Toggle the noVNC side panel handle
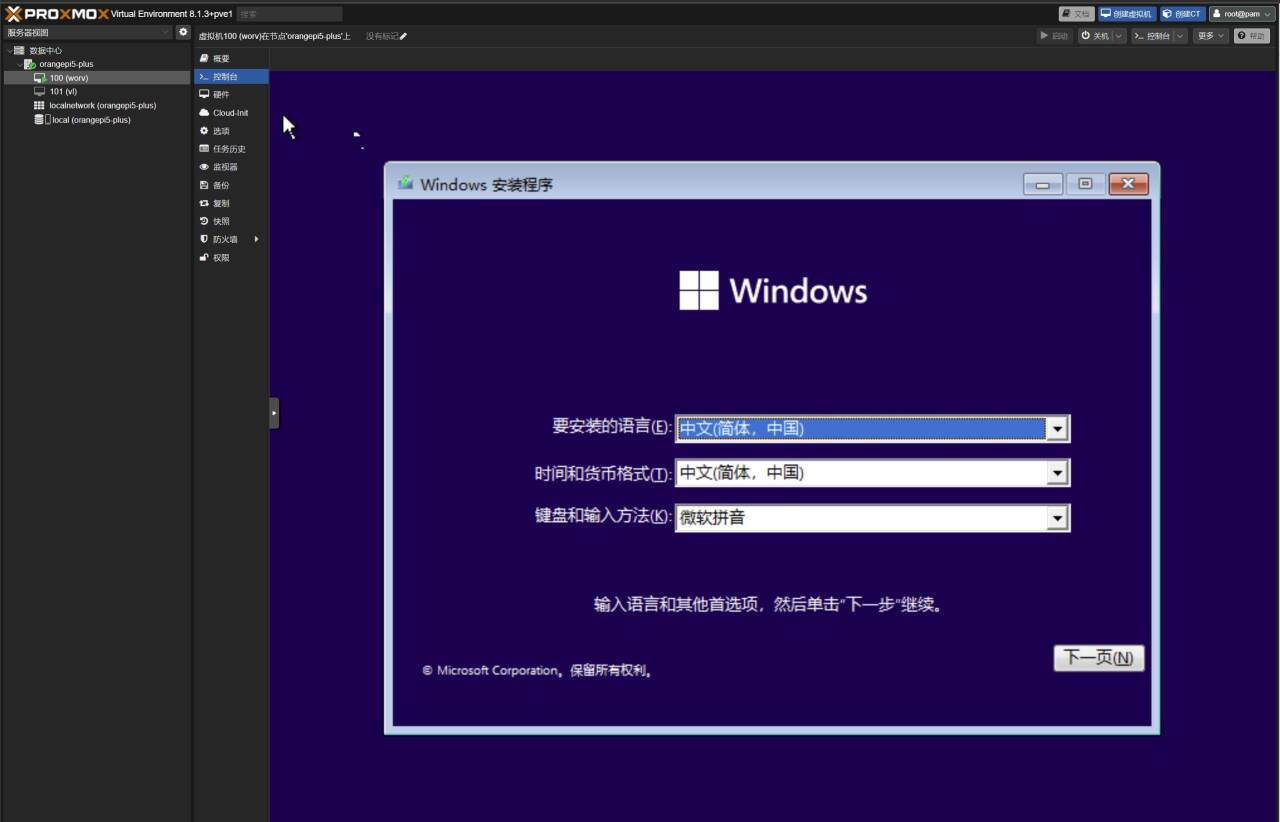Screen dimensions: 1280x822 pyautogui.click(x=274, y=413)
